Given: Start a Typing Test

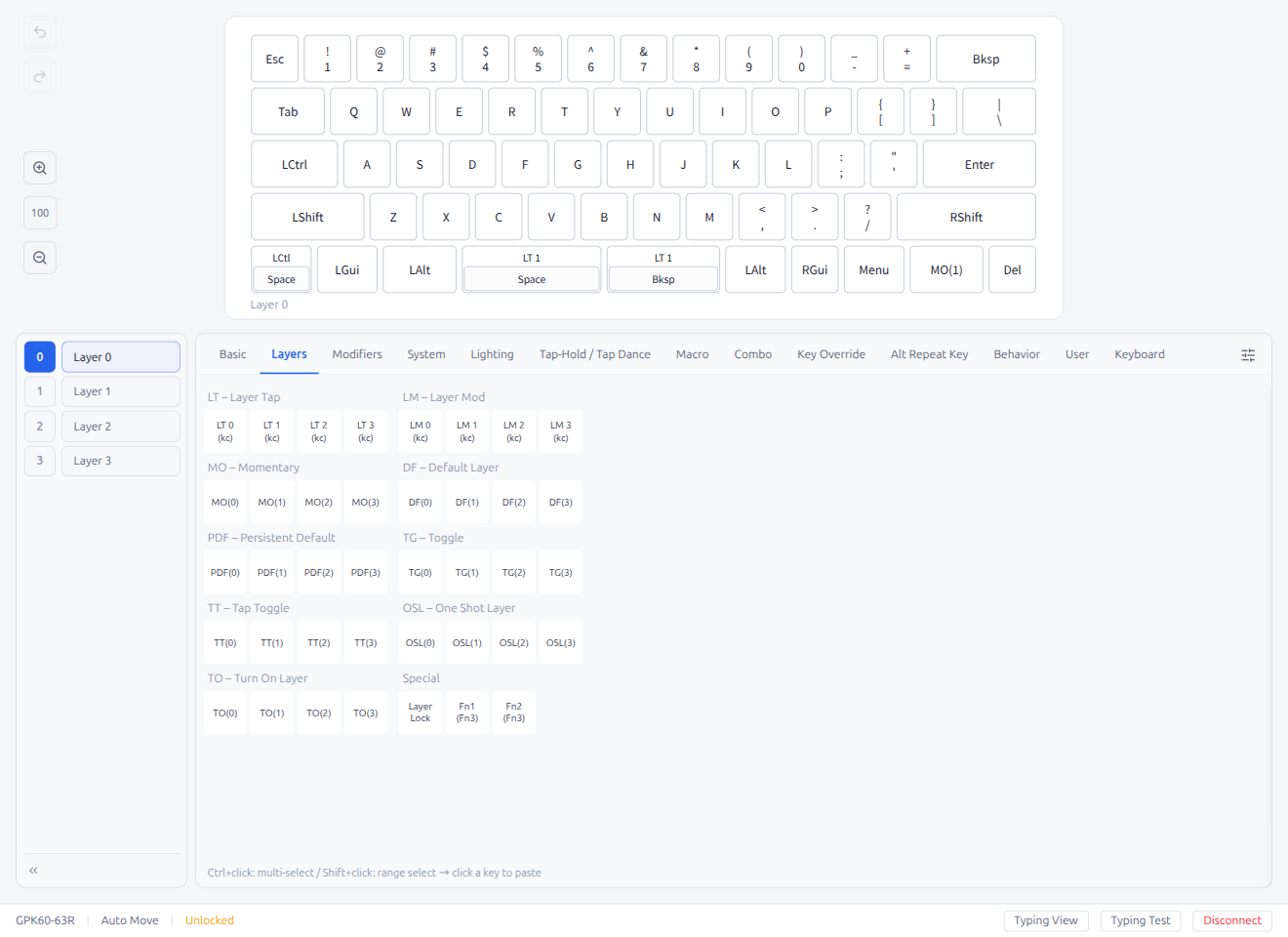Looking at the screenshot, I should [1140, 919].
